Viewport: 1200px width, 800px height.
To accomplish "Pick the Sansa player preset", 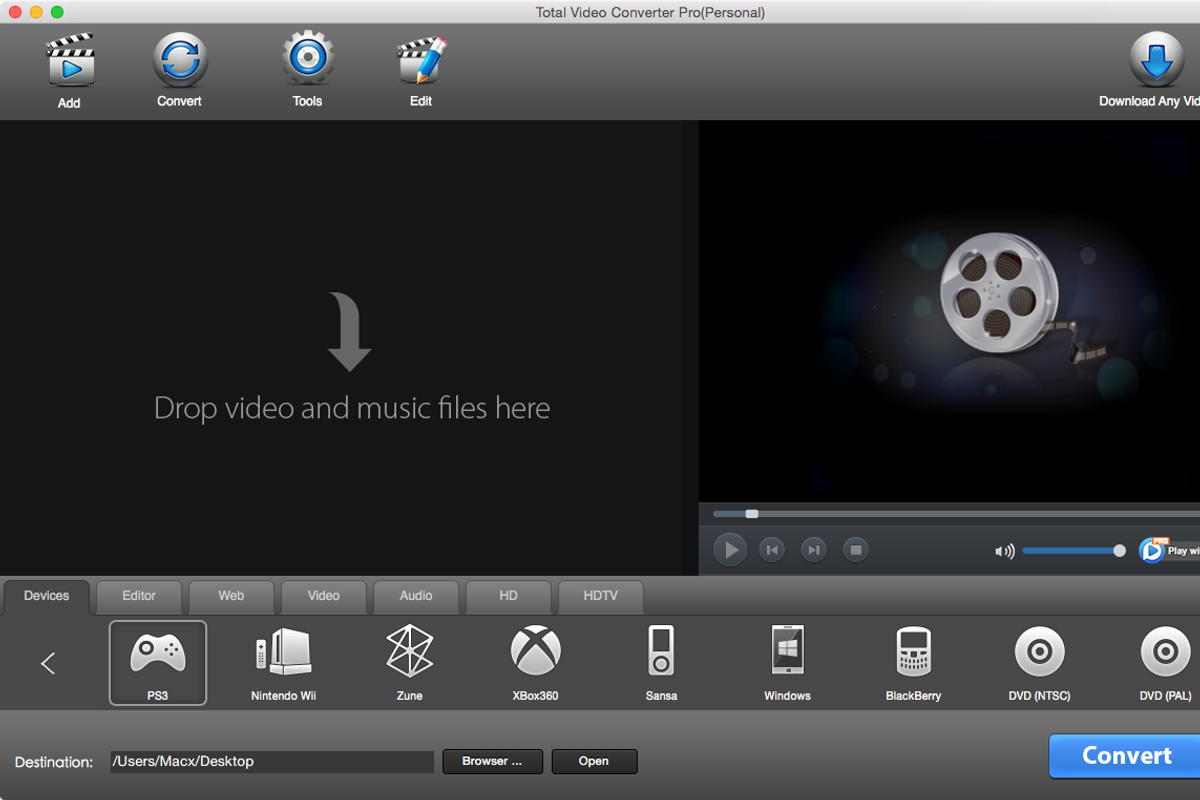I will click(661, 663).
